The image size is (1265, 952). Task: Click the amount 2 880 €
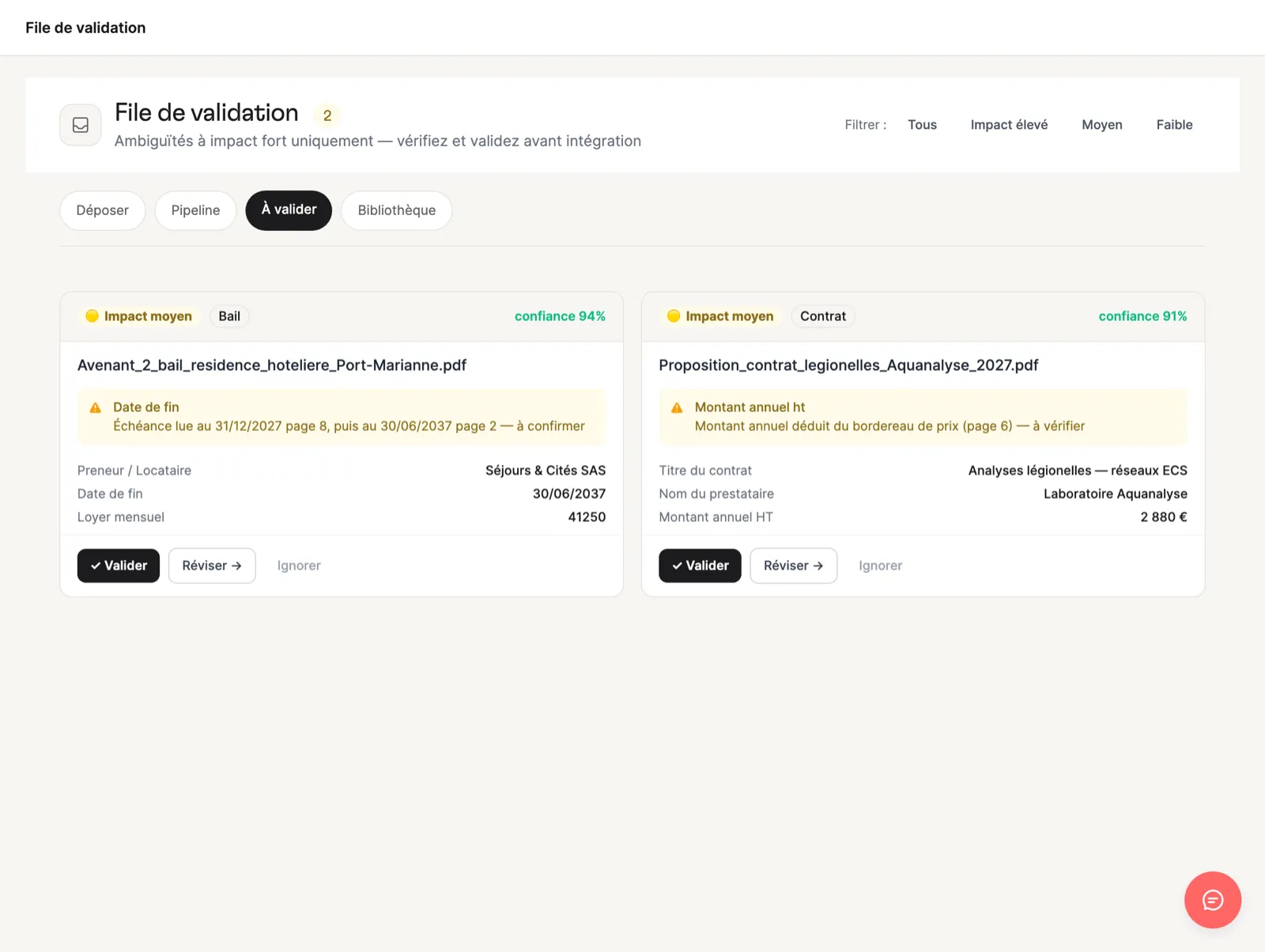(1164, 517)
